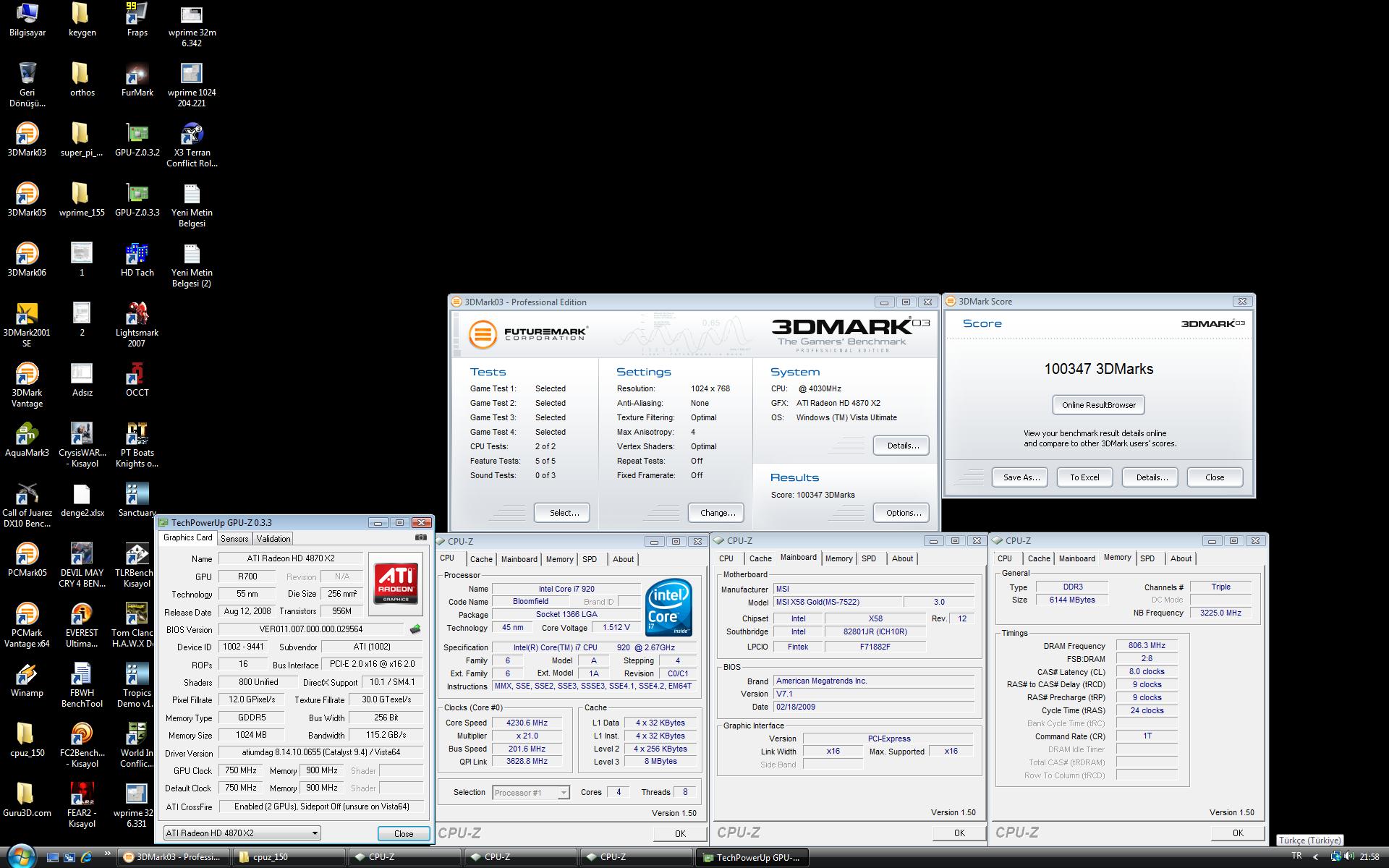Screen dimensions: 1389x868
Task: Open the Geri Dönüşüm recycle bin
Action: (27, 85)
